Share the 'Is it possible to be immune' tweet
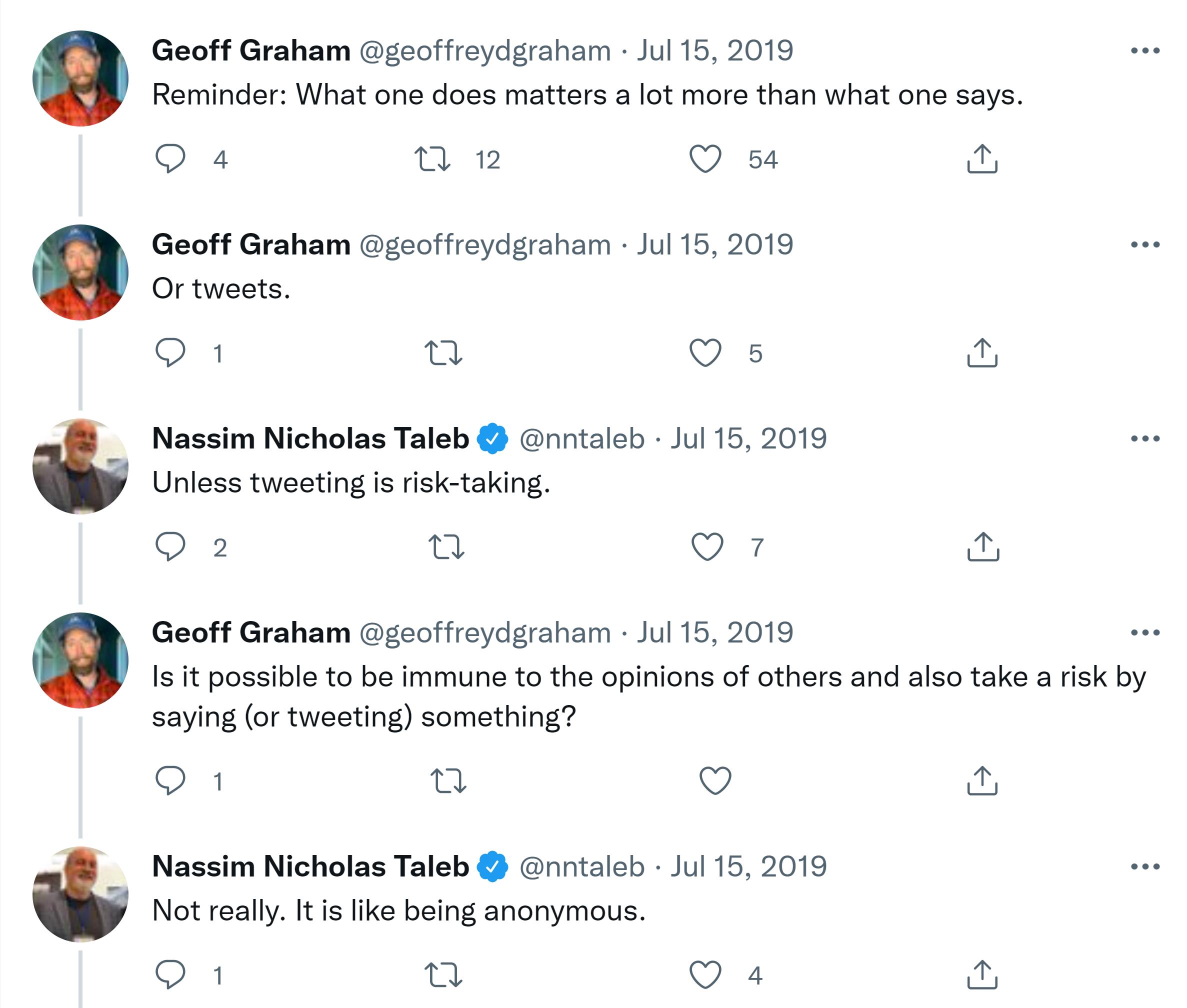This screenshot has width=1187, height=1008. [x=982, y=780]
